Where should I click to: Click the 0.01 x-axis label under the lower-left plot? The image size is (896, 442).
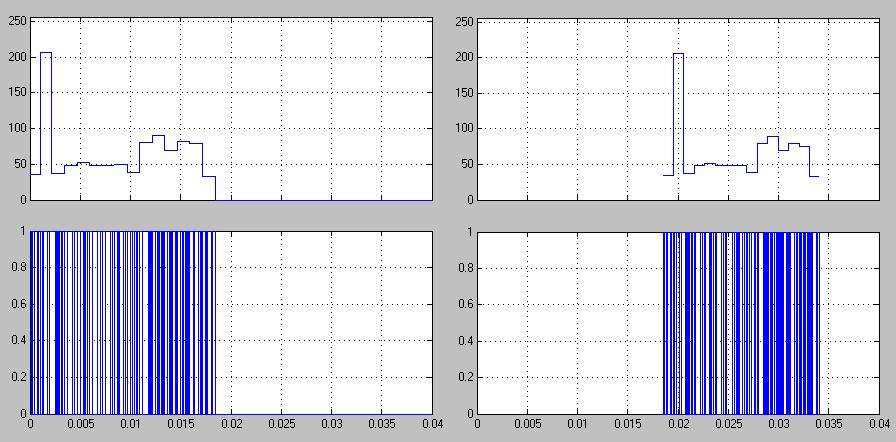tap(131, 424)
